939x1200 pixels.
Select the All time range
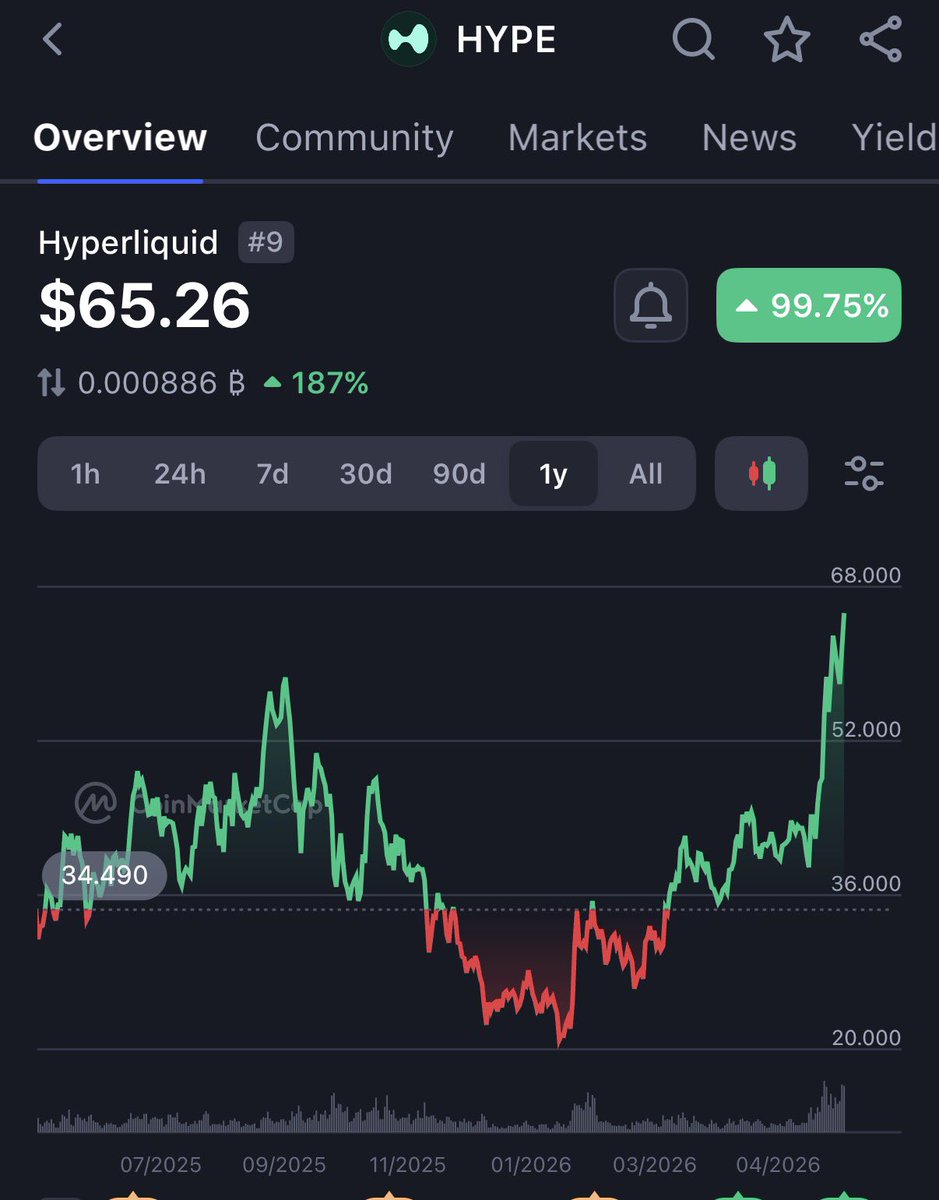tap(646, 473)
